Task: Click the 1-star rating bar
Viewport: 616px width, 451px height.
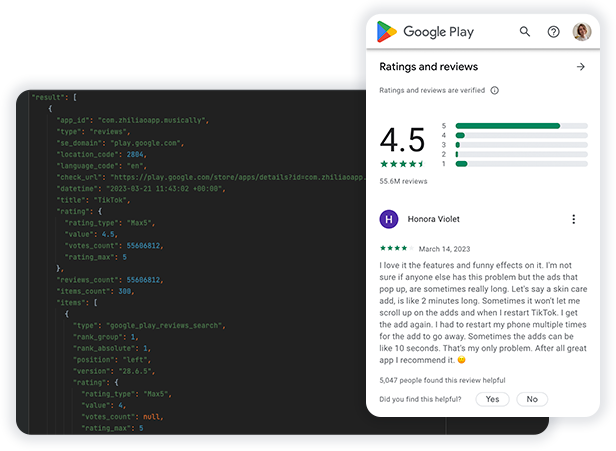Action: [x=521, y=164]
